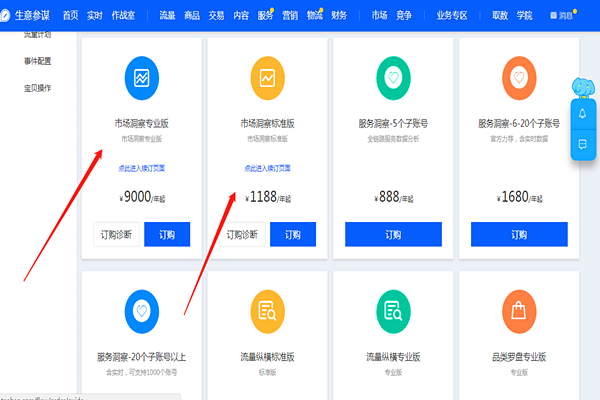Click 订购 for 服务洞察-5个子账号

coord(393,234)
